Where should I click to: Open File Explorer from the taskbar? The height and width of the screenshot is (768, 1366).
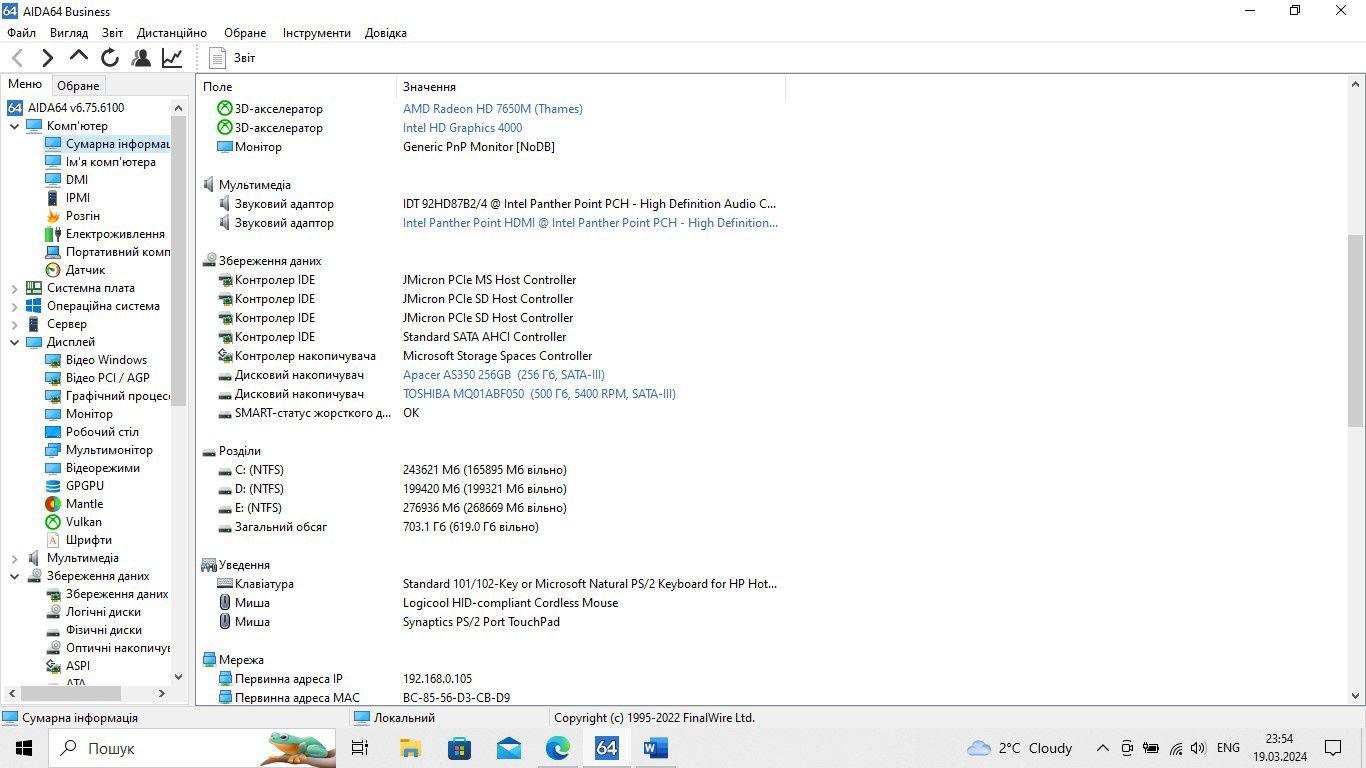pos(410,748)
